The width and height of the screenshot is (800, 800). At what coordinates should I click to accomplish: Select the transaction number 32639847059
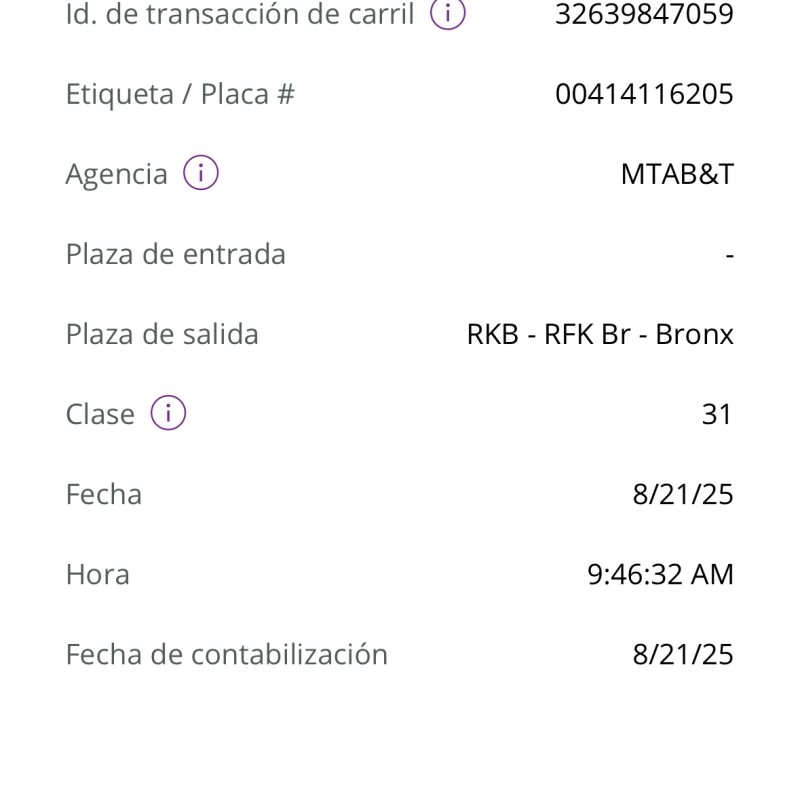coord(644,14)
